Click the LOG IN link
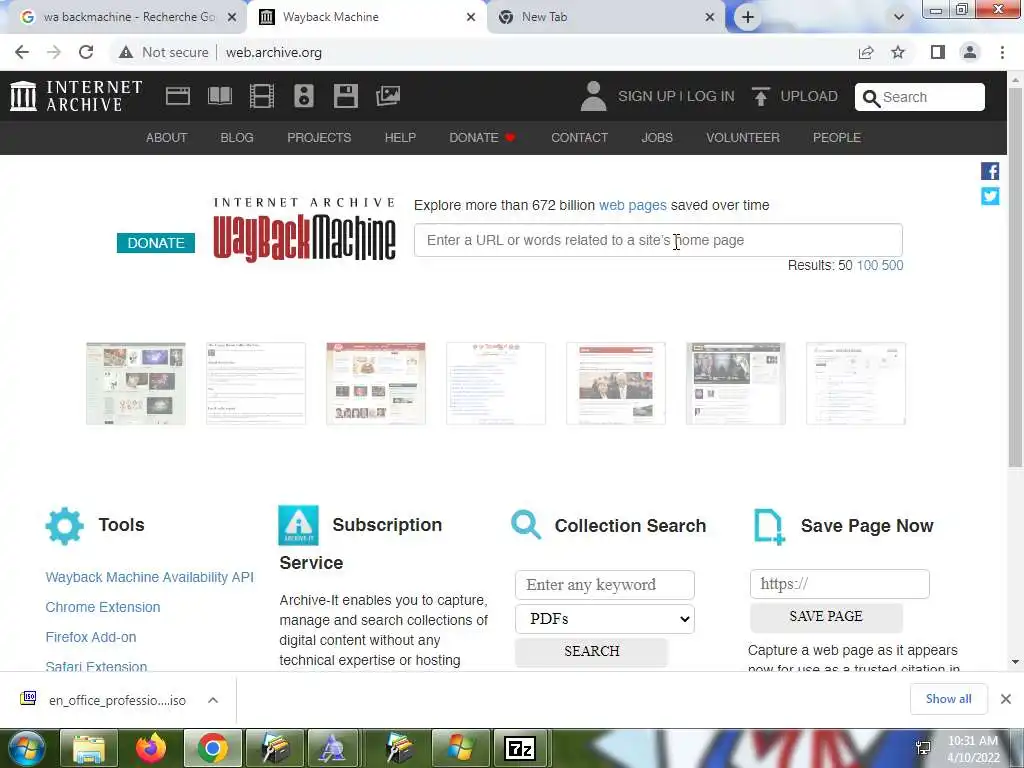Viewport: 1024px width, 768px height. (x=711, y=97)
